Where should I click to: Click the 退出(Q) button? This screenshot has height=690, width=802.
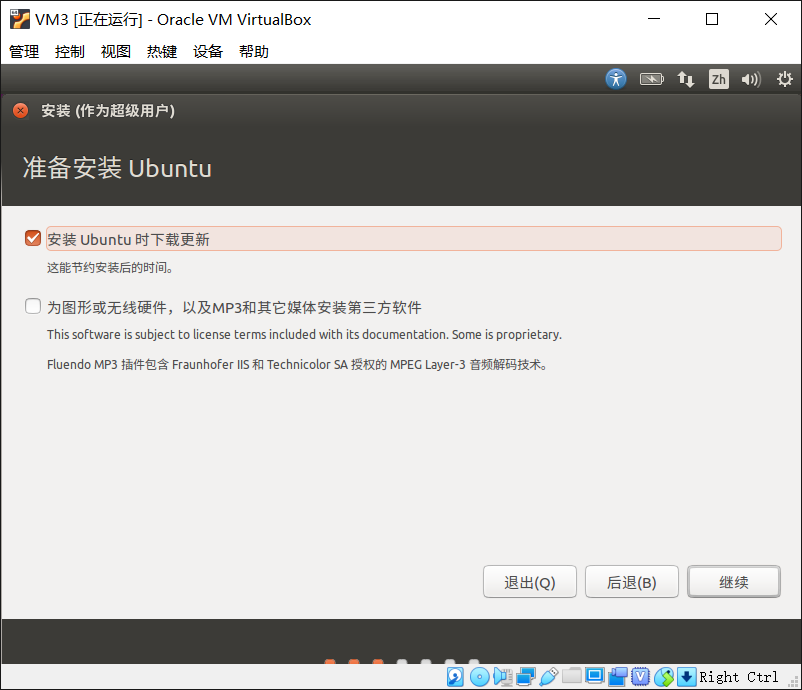[530, 582]
